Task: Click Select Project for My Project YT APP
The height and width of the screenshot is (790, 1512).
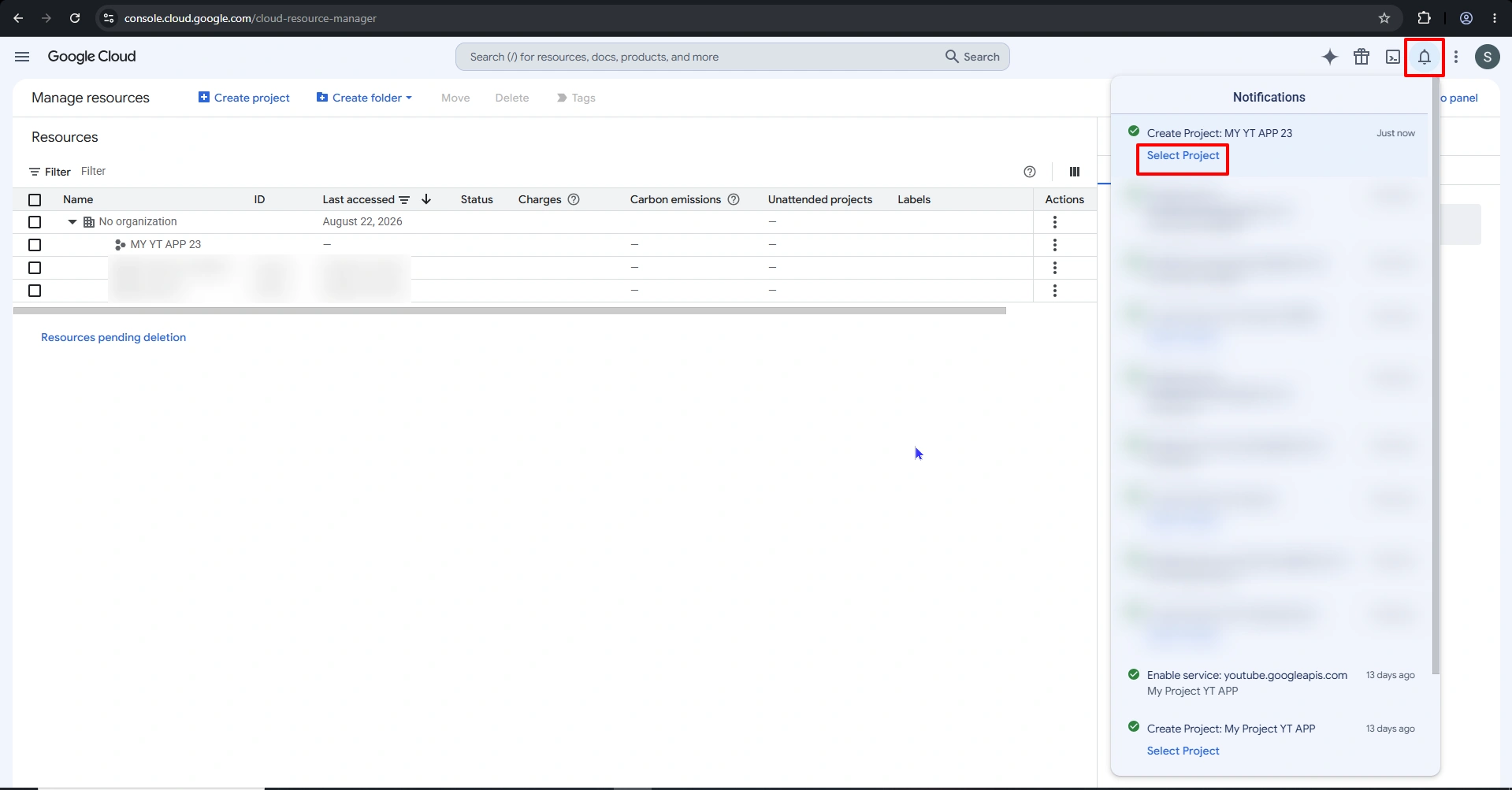Action: tap(1183, 751)
